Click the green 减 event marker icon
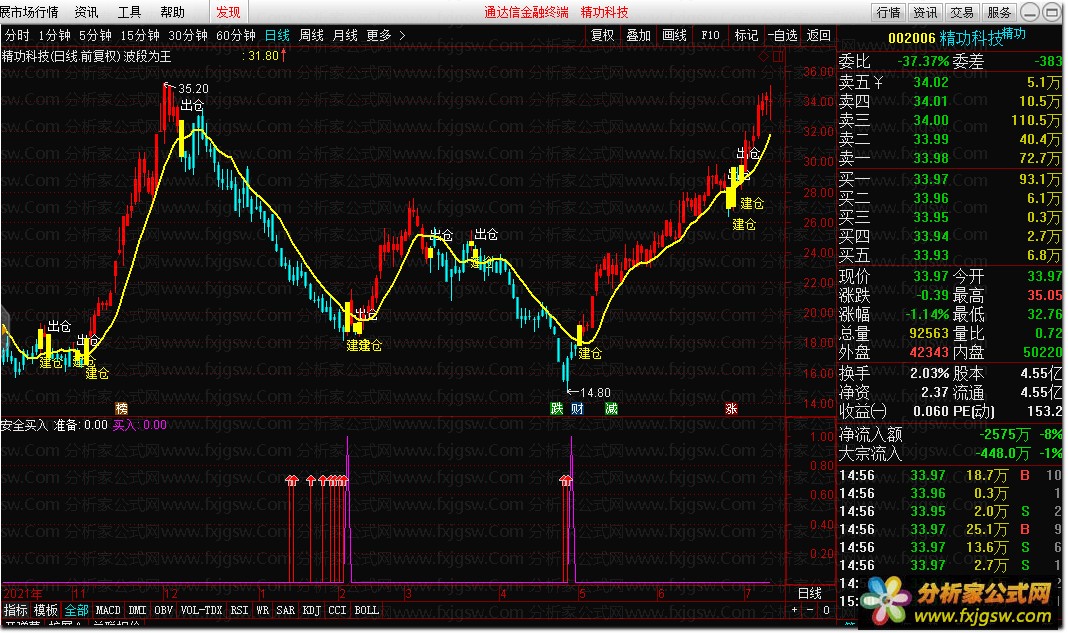Screen dimensions: 1068x633 pyautogui.click(x=611, y=408)
